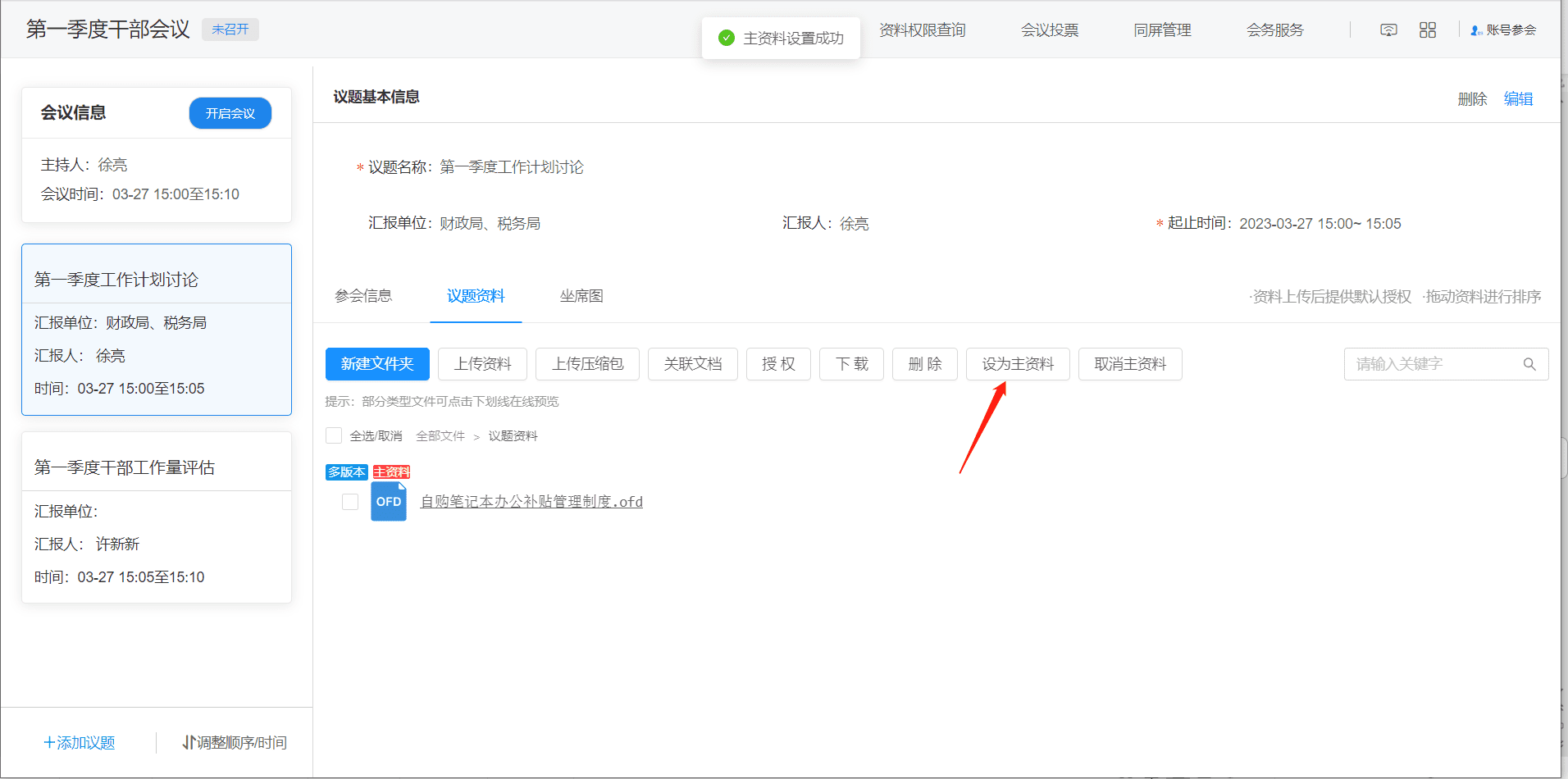Click the 资料上传后提供默认授权 note
The width and height of the screenshot is (1568, 779).
(1331, 297)
